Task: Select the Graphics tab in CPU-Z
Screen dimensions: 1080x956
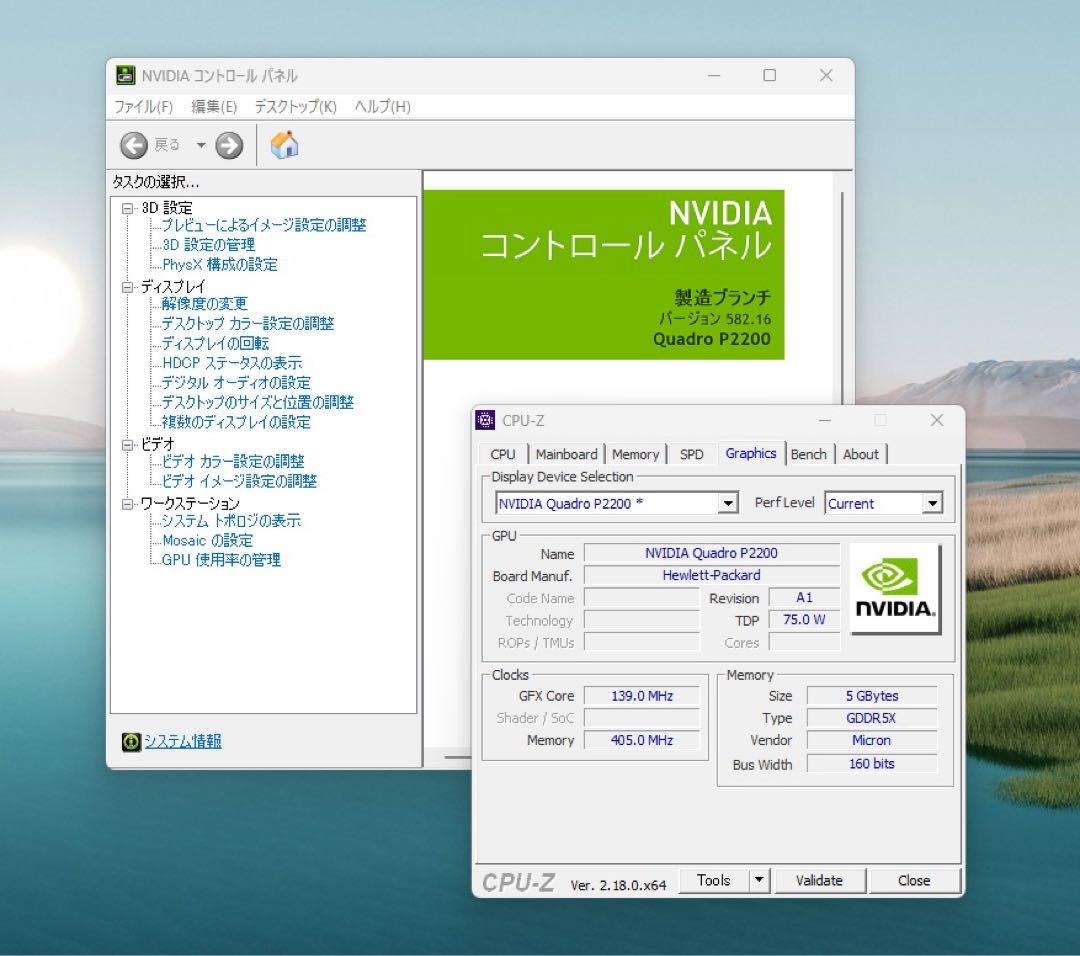Action: pyautogui.click(x=751, y=453)
